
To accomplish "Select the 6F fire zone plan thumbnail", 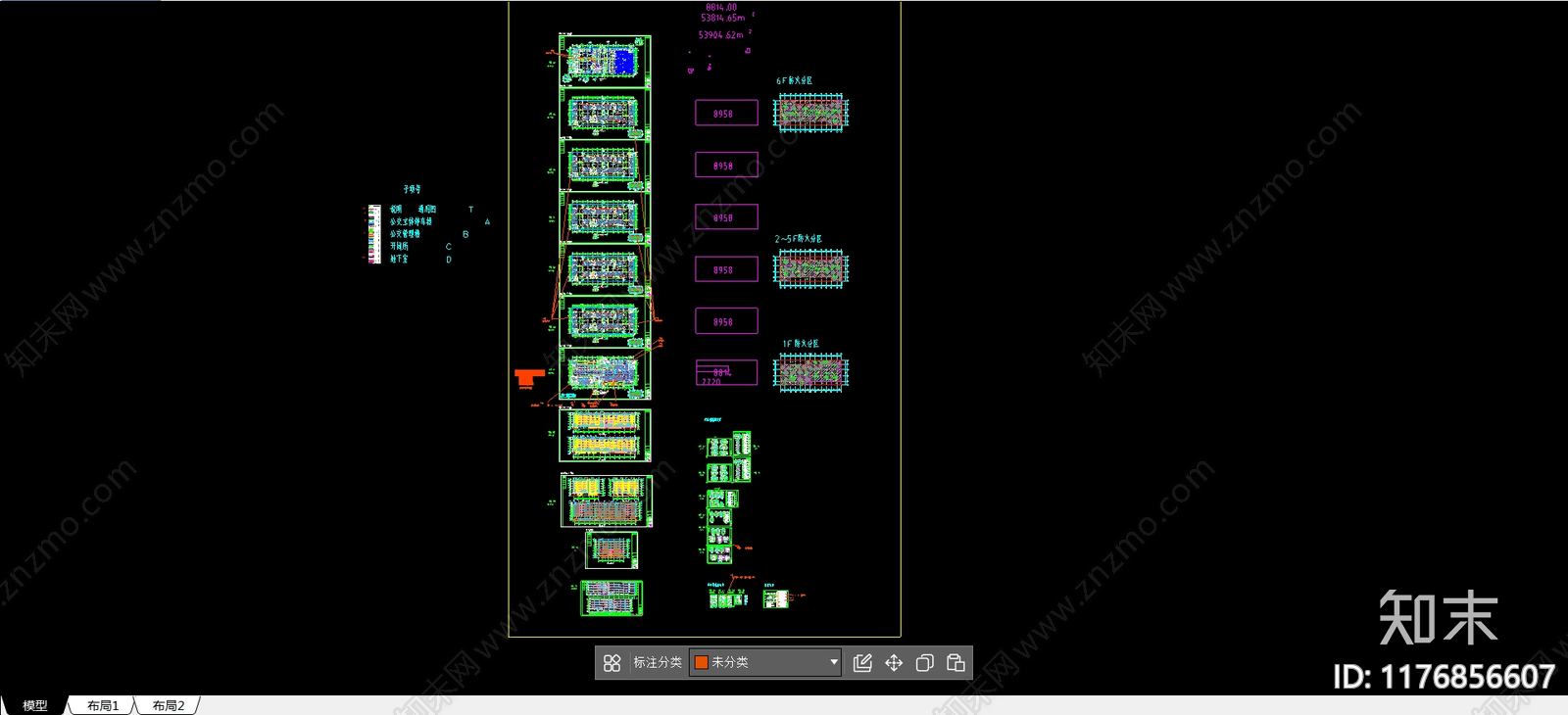I will [810, 113].
